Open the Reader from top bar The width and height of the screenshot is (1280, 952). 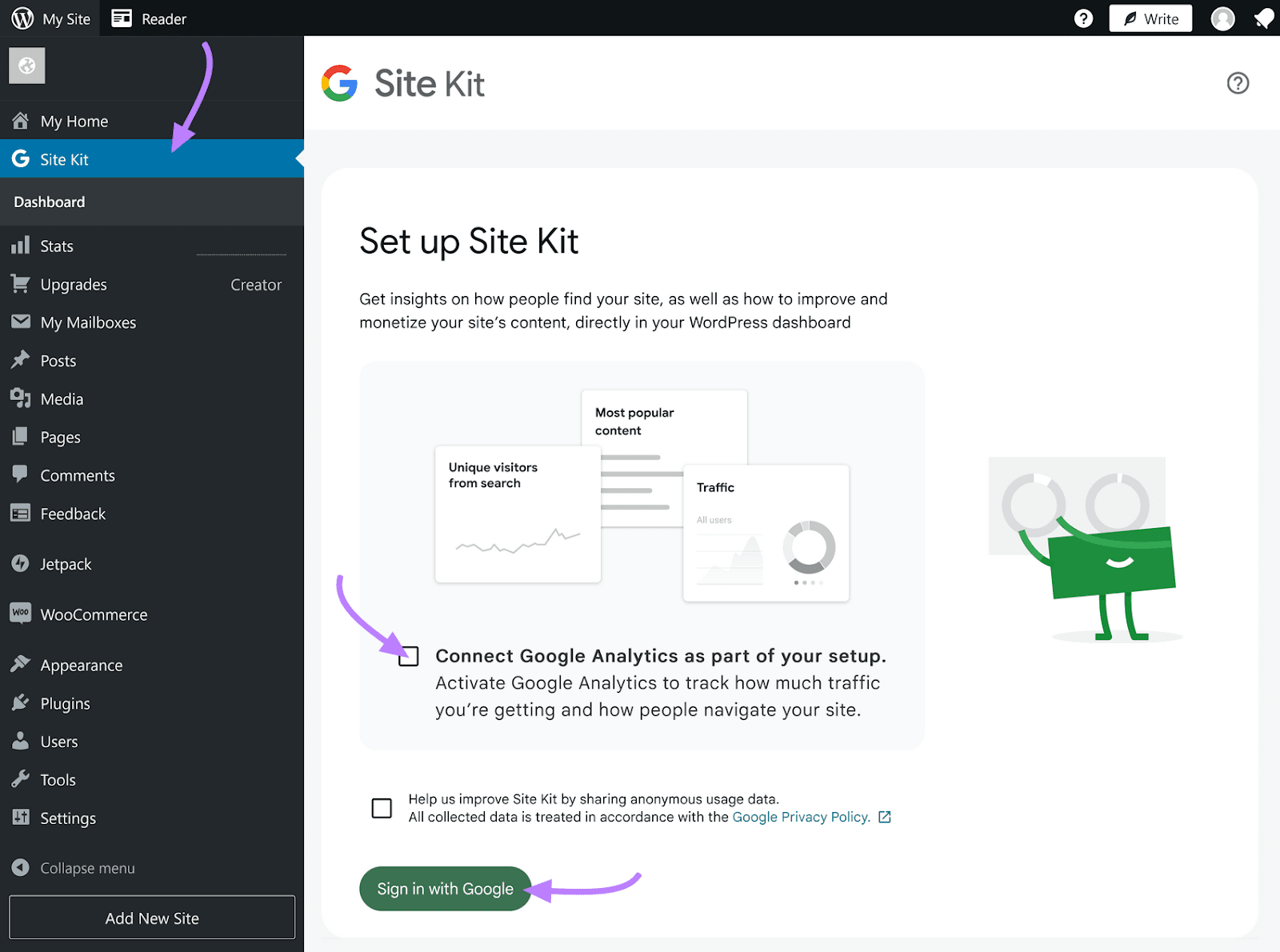[149, 18]
